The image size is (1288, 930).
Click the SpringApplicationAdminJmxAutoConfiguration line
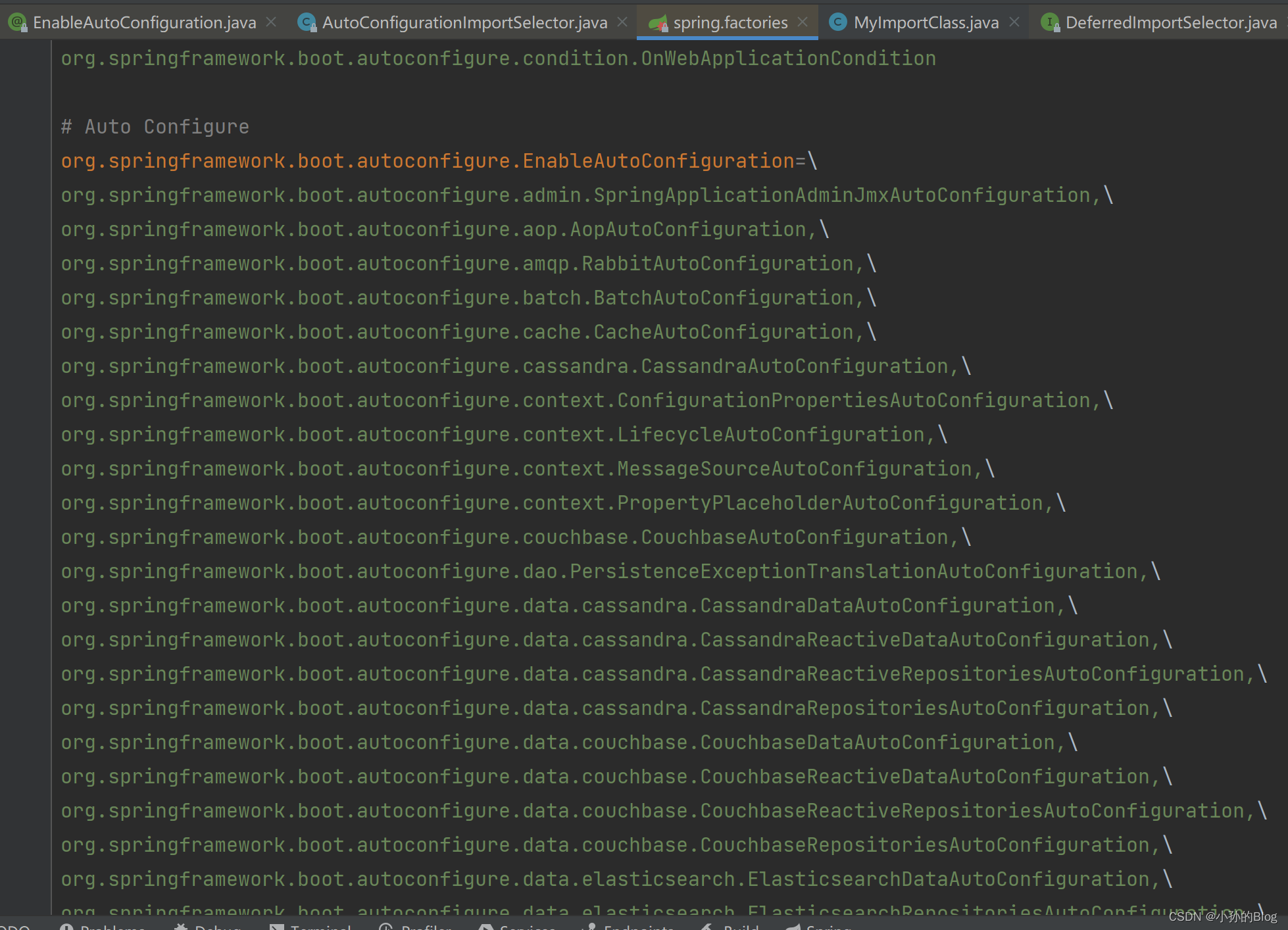[x=587, y=195]
